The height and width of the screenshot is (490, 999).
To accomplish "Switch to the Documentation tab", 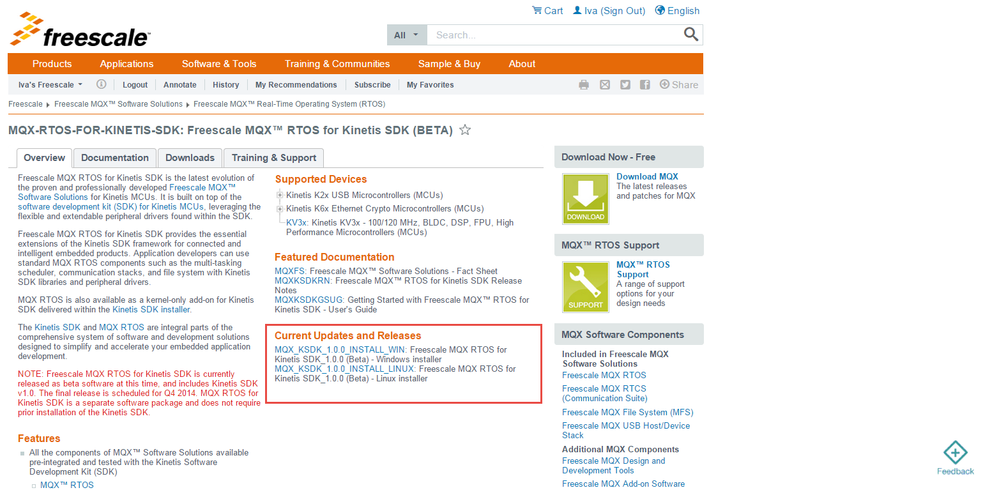I will [x=115, y=158].
